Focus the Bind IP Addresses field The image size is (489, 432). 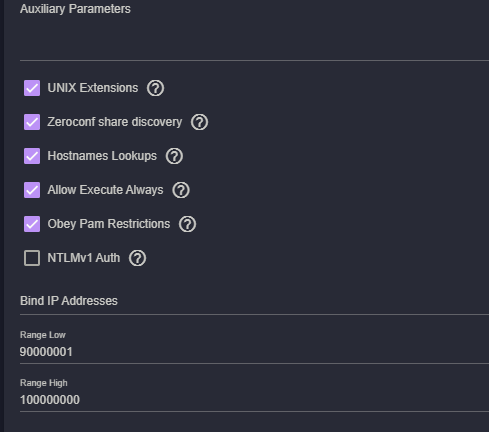(x=254, y=301)
